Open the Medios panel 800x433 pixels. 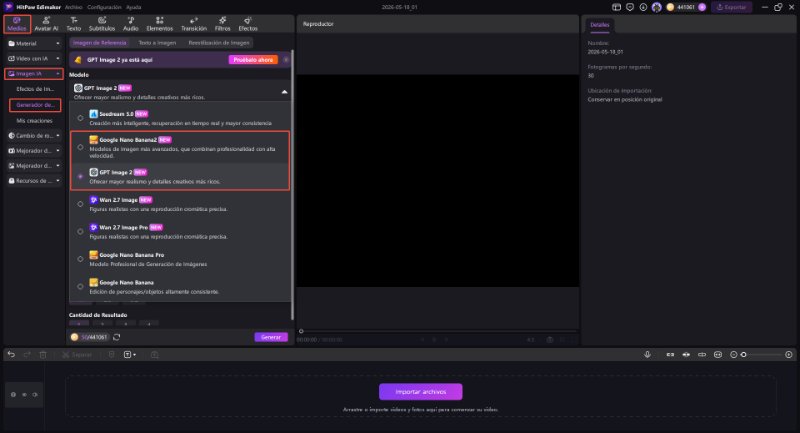point(17,23)
